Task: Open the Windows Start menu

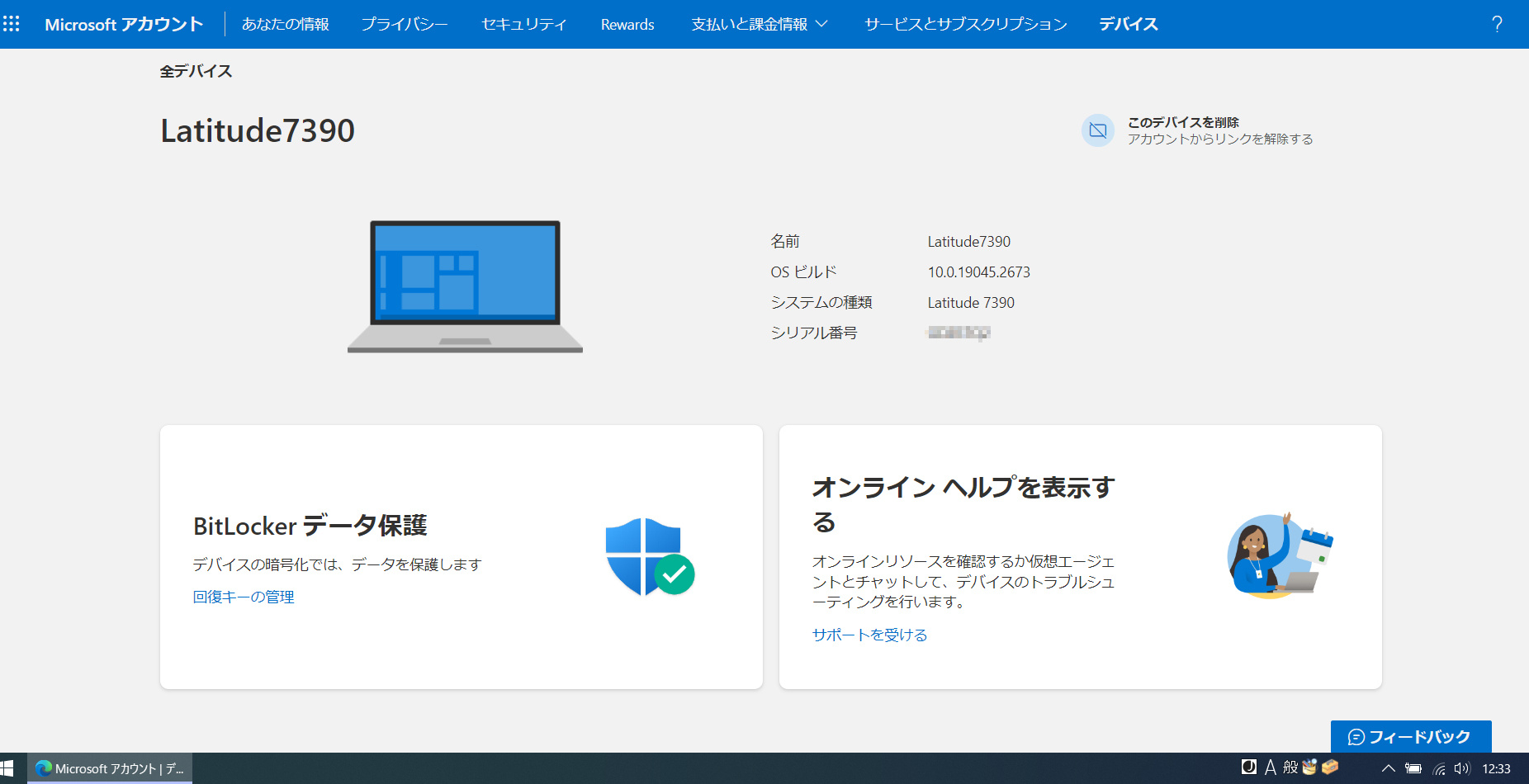Action: pos(7,768)
